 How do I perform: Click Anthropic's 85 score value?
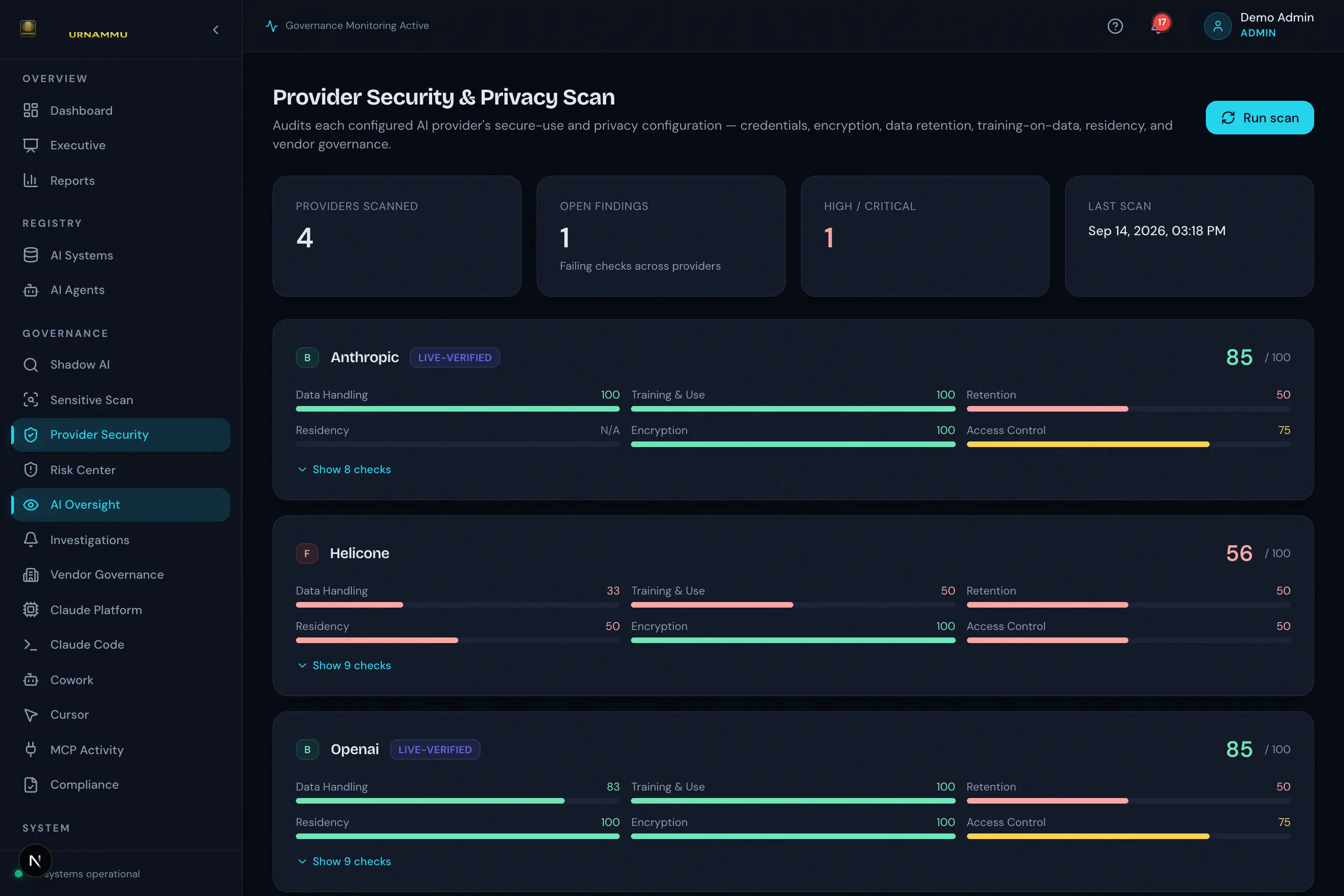tap(1239, 358)
